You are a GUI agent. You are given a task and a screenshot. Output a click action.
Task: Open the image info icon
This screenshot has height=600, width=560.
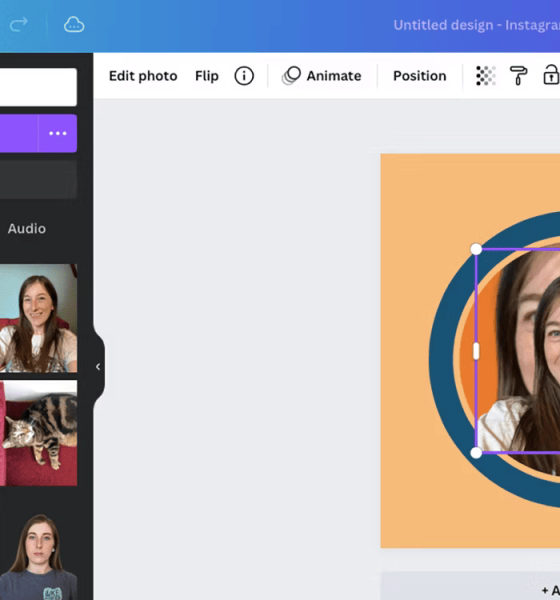[244, 76]
